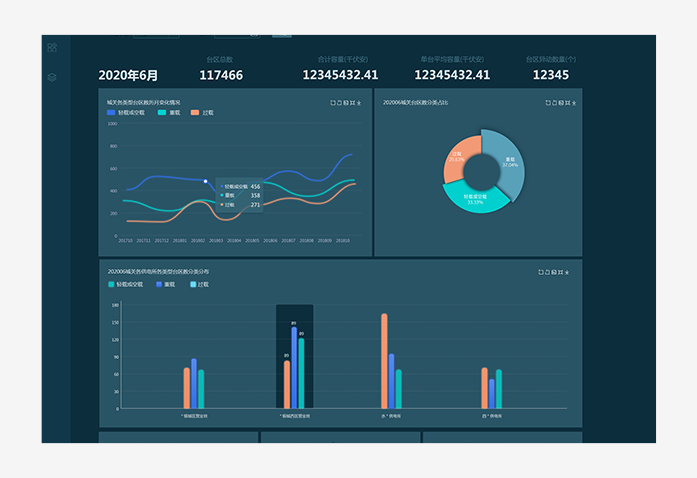Click the white data point on blue line
Screen dimensions: 697x478
(206, 181)
